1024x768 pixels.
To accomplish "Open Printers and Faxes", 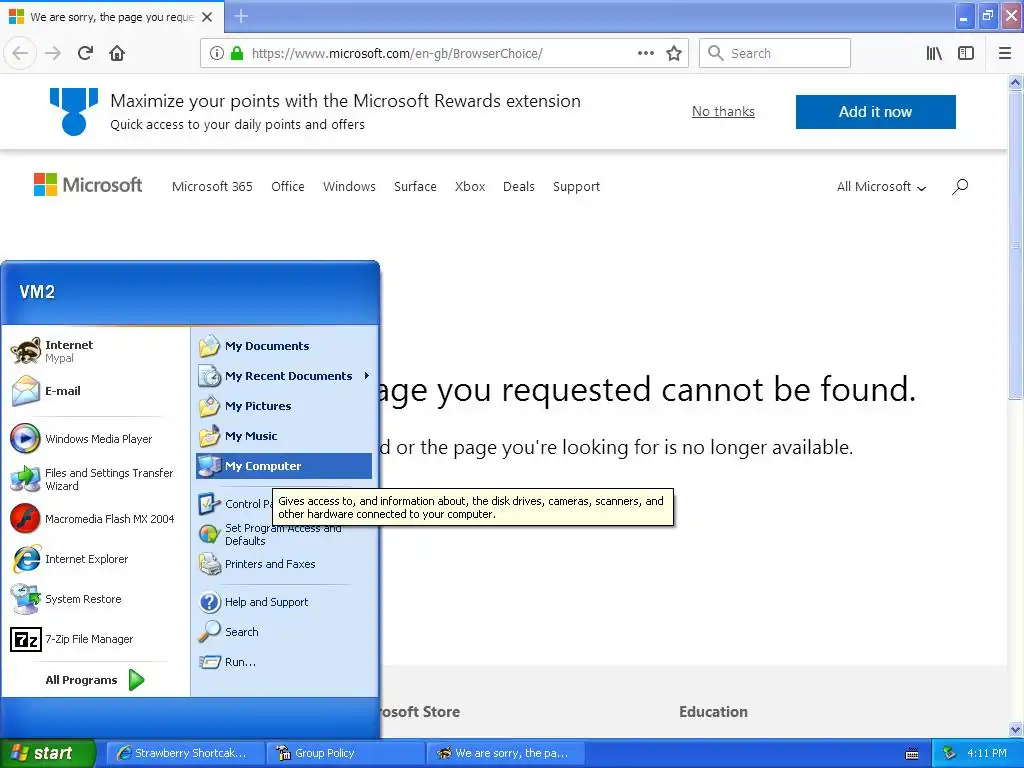I will pos(284,564).
